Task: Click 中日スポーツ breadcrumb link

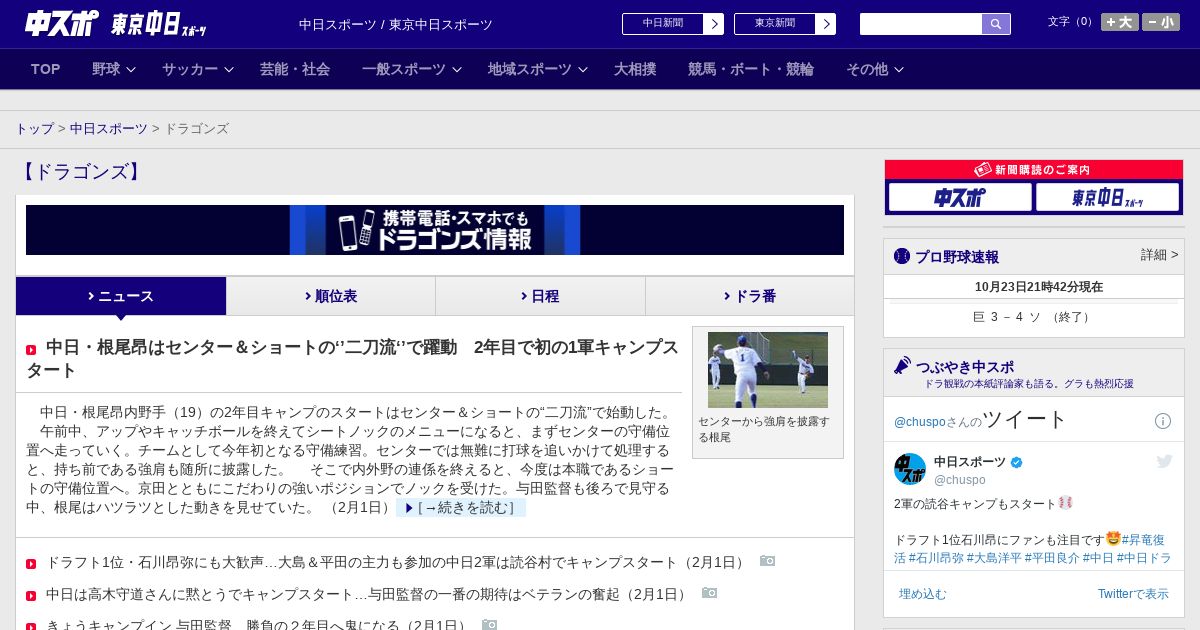Action: point(109,129)
